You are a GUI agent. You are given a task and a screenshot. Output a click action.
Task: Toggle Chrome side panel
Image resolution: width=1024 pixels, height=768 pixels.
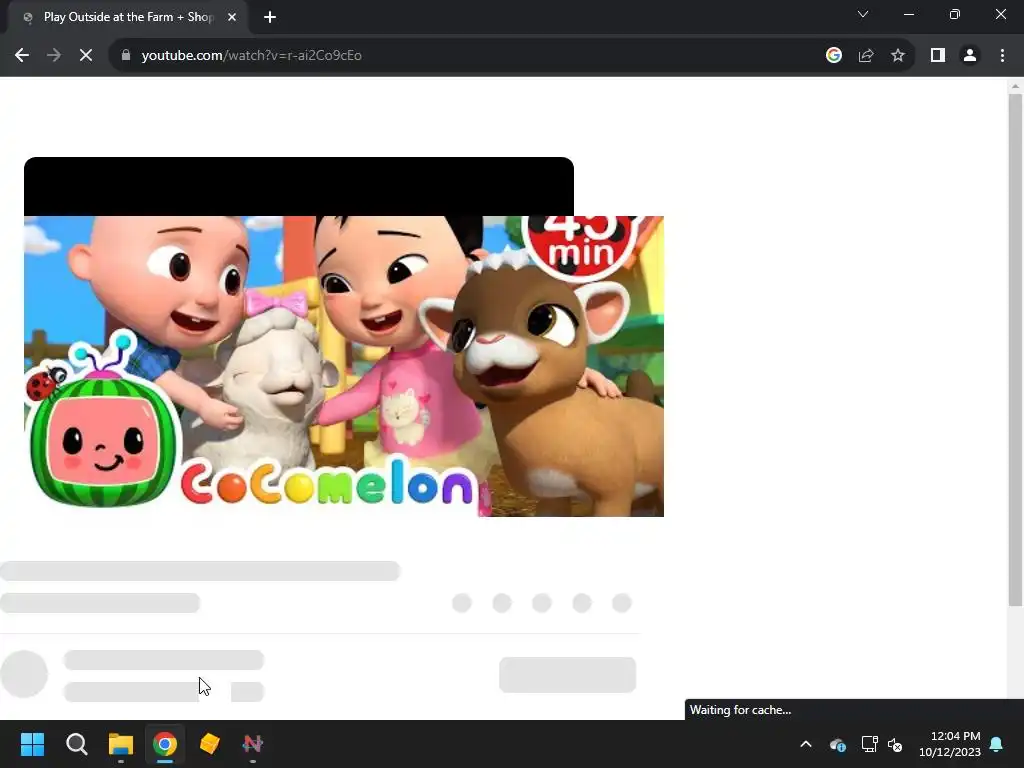pyautogui.click(x=938, y=56)
